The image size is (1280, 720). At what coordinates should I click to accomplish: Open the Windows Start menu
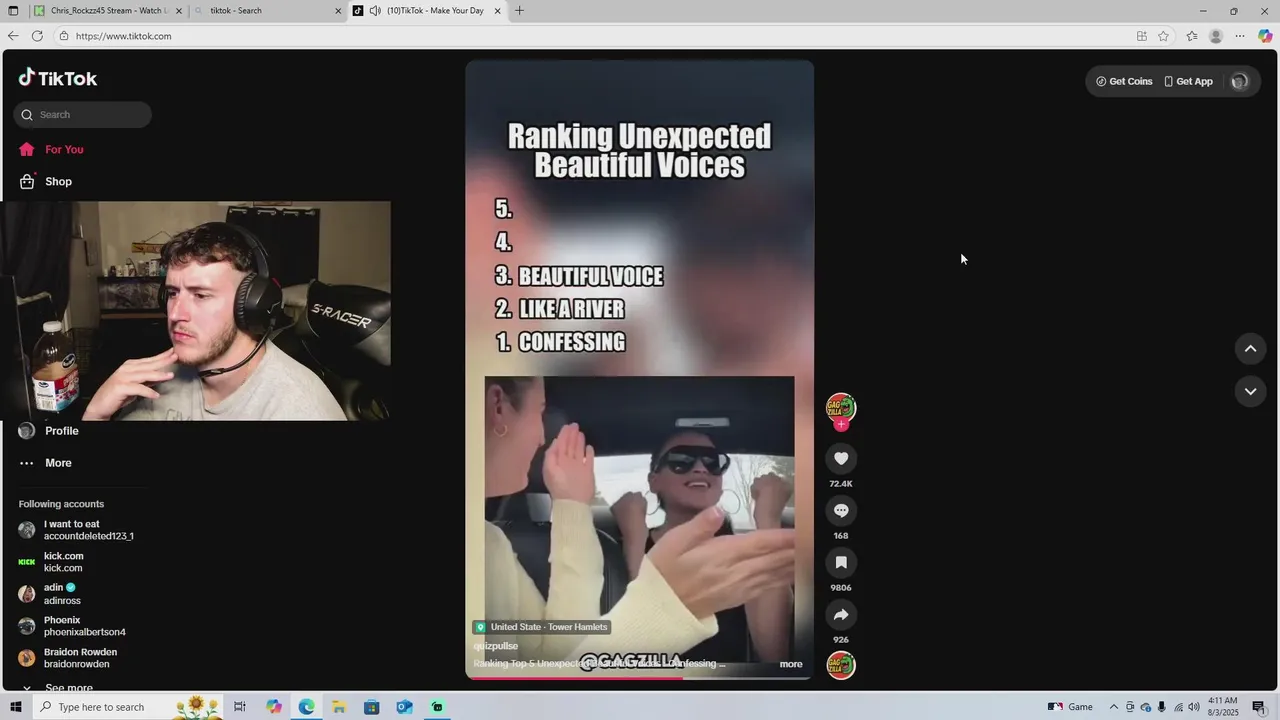click(15, 707)
